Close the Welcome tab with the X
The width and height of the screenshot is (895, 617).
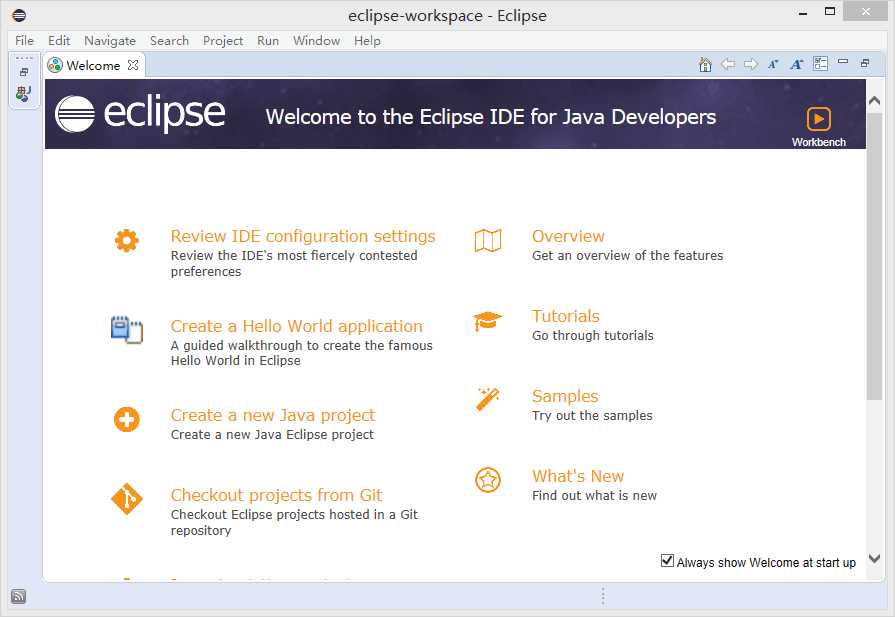[132, 65]
